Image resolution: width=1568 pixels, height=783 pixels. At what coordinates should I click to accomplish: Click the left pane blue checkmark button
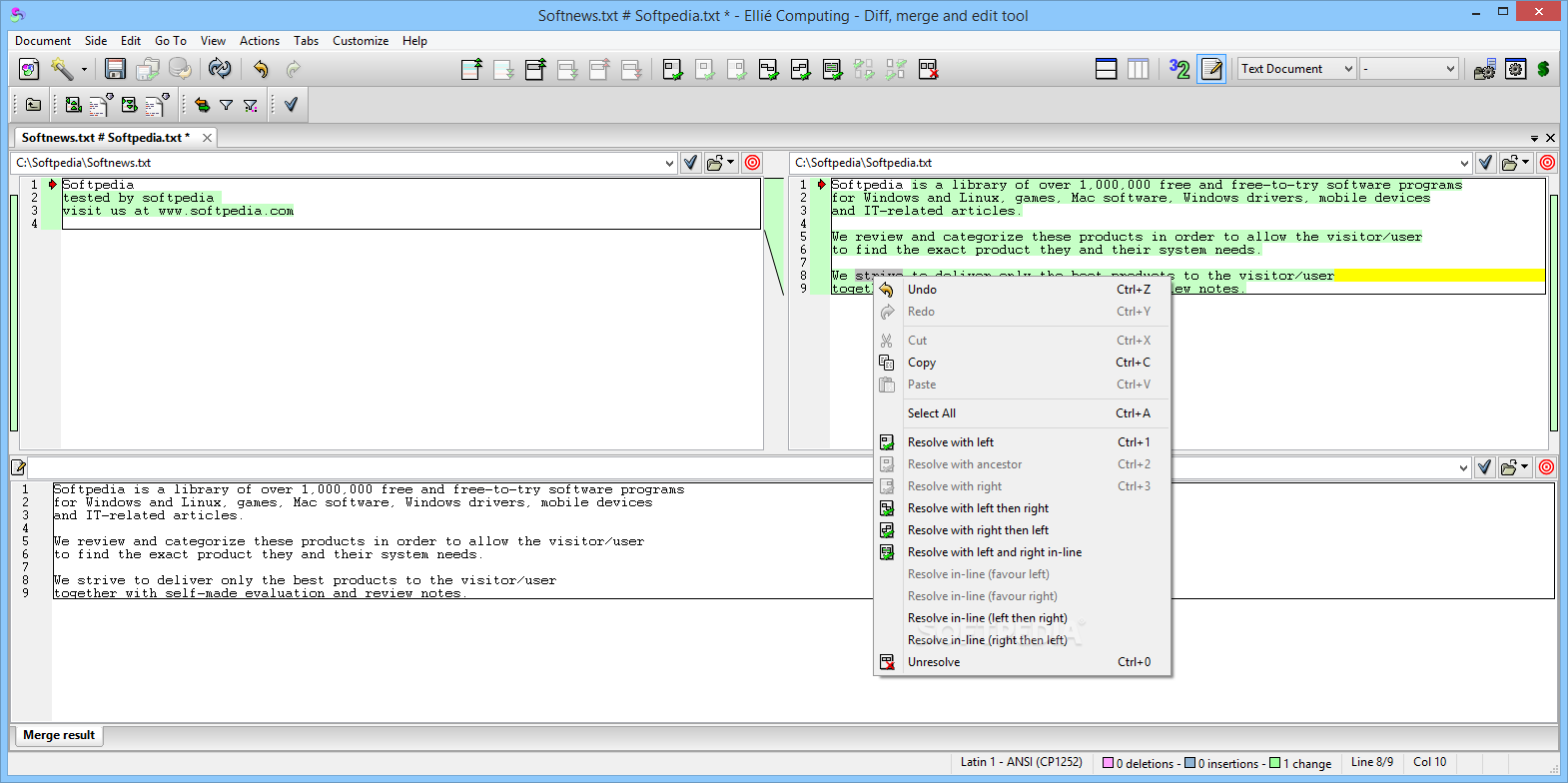[x=690, y=163]
